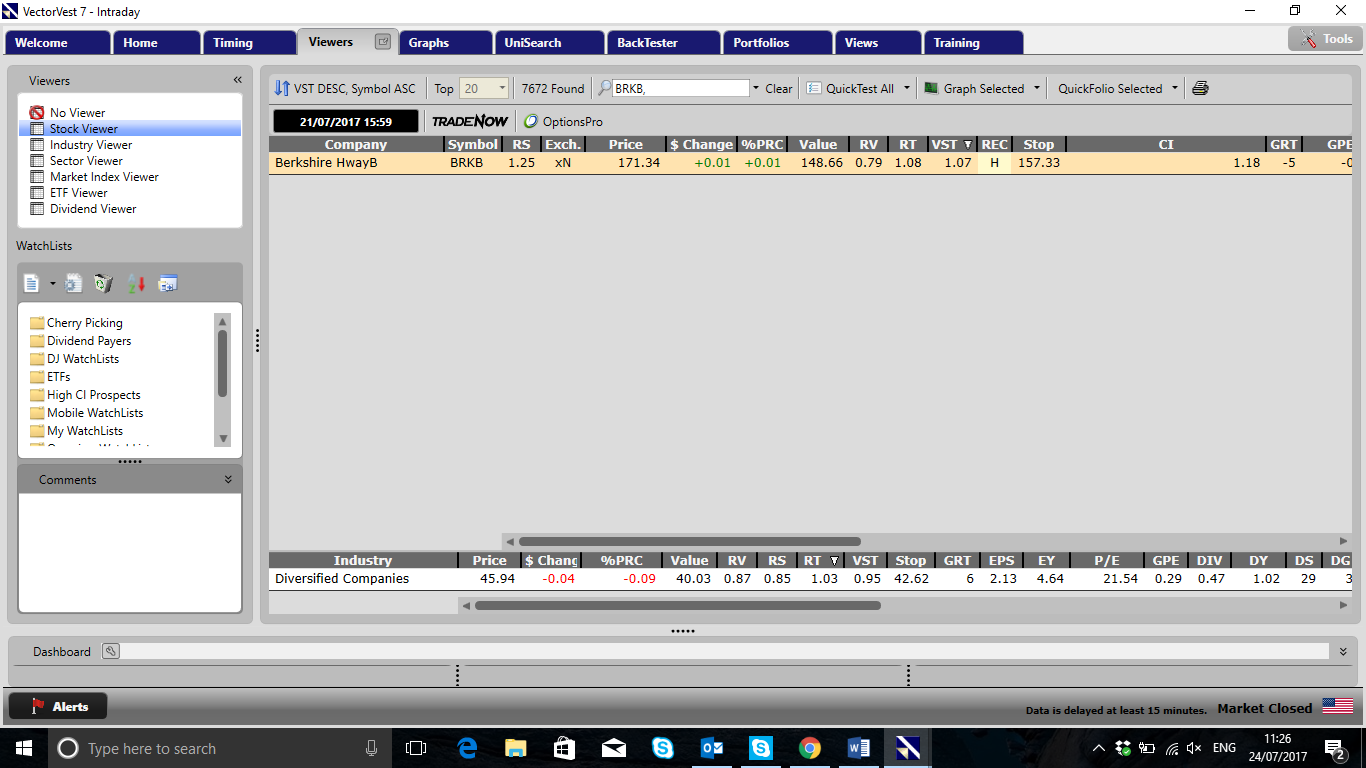Click the WatchList recycle bin icon
The height and width of the screenshot is (768, 1366).
coord(103,283)
